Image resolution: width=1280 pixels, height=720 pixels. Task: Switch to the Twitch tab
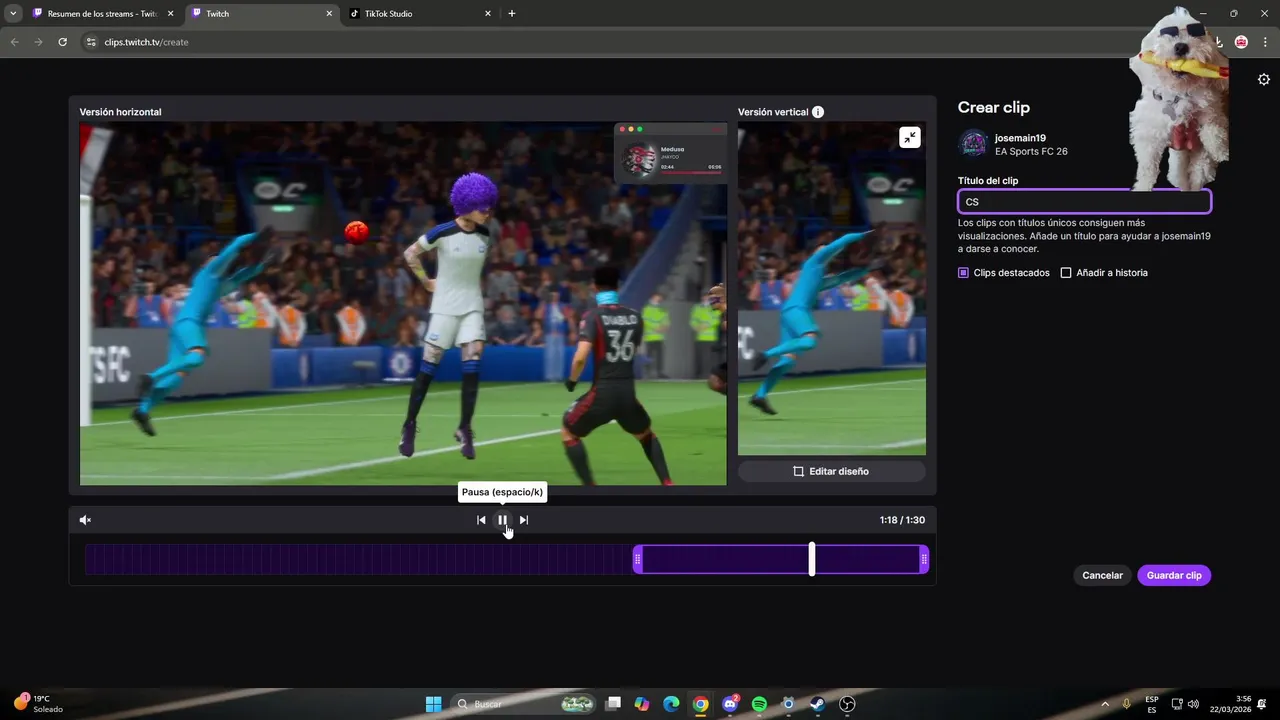(x=260, y=14)
